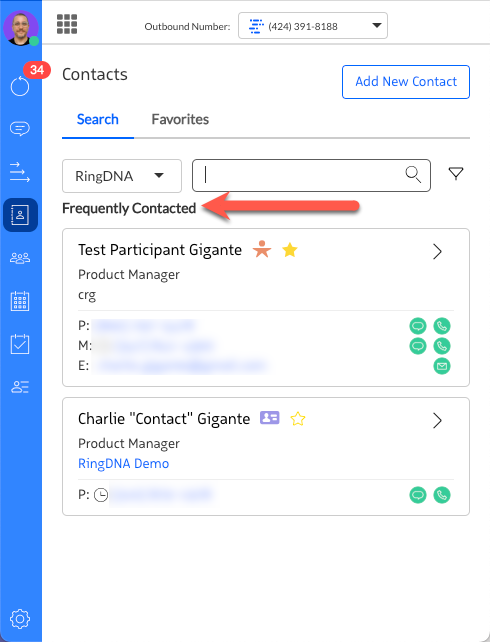The width and height of the screenshot is (490, 642).
Task: Select the Search tab
Action: coord(98,119)
